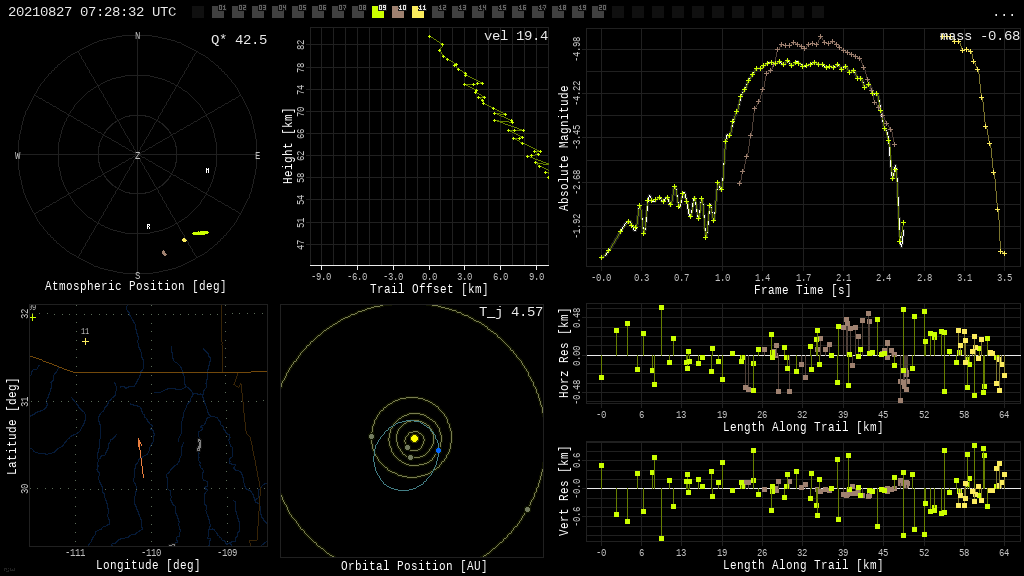Click the vel 19.4 velocity label

[515, 36]
